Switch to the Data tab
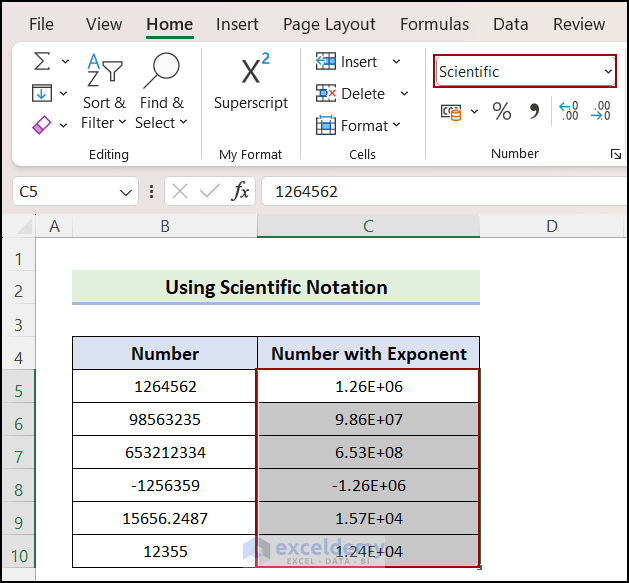The width and height of the screenshot is (629, 583). click(511, 24)
